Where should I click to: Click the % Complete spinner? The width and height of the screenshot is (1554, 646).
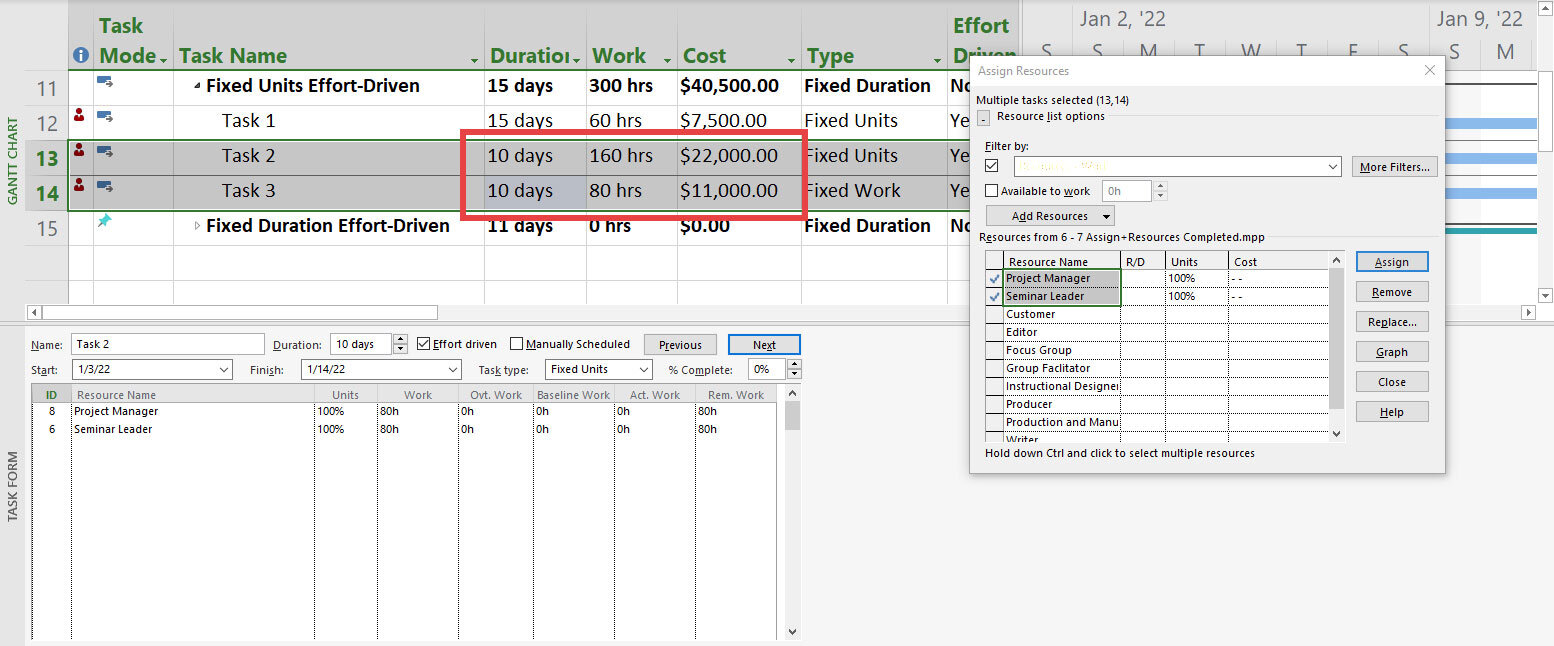pos(794,370)
